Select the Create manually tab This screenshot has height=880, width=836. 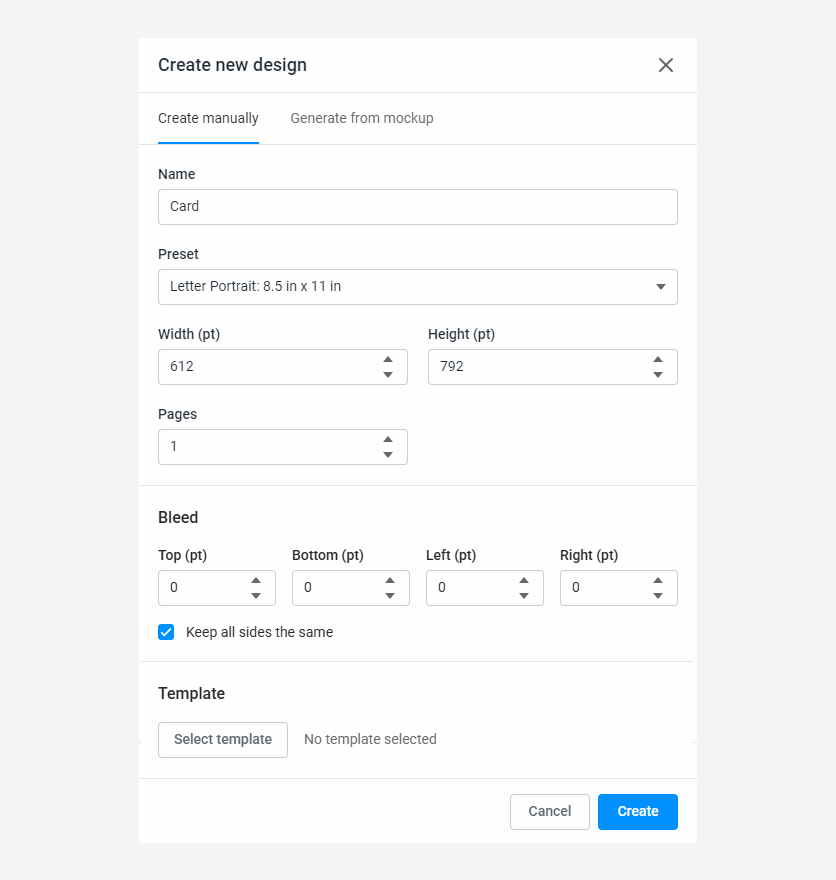pos(208,118)
